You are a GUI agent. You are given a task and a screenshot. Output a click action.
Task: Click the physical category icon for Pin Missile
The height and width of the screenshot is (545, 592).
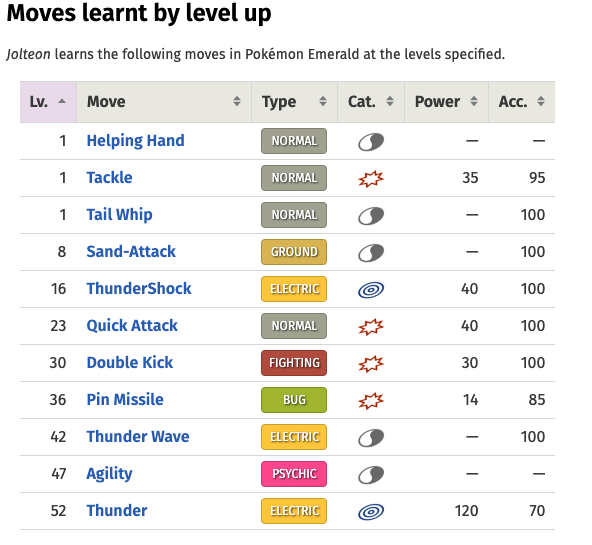pos(371,400)
